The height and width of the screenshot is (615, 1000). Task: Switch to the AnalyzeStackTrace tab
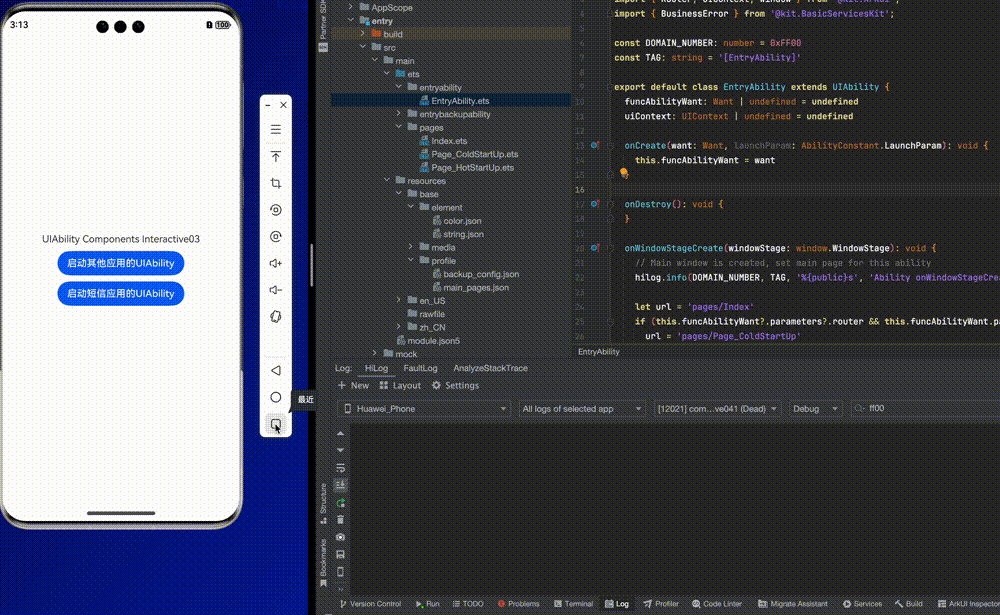pyautogui.click(x=490, y=368)
